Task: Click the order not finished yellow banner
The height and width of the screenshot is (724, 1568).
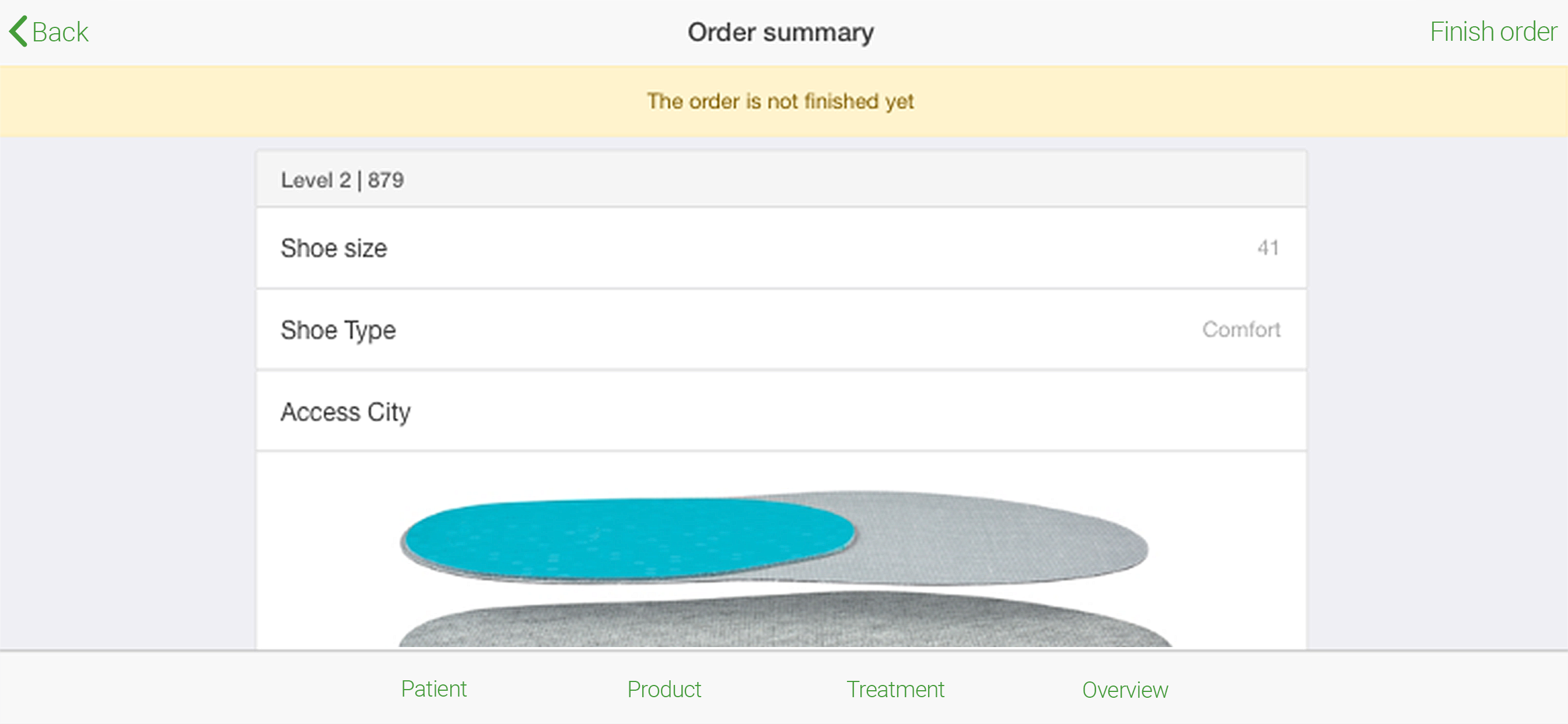Action: coord(784,101)
